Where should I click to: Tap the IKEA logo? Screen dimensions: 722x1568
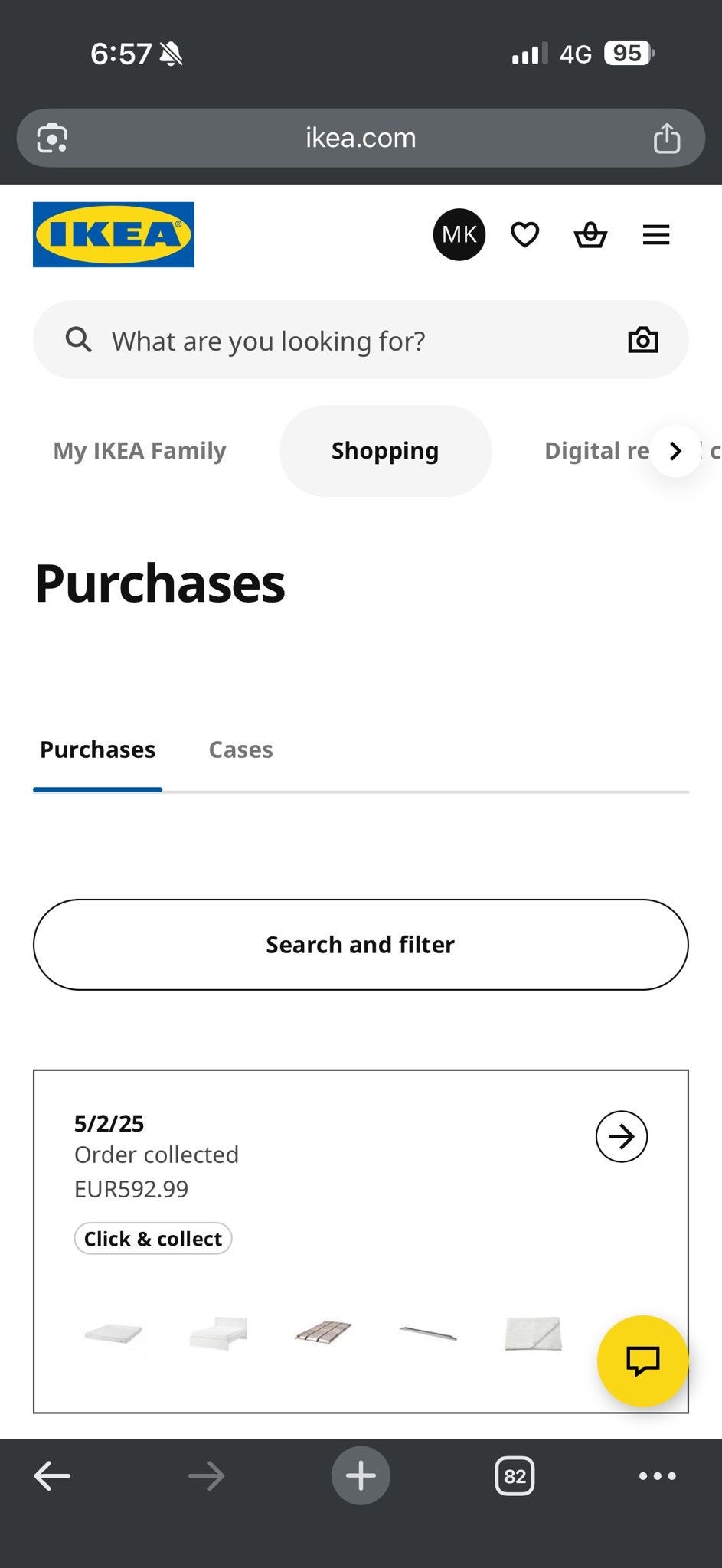coord(113,234)
